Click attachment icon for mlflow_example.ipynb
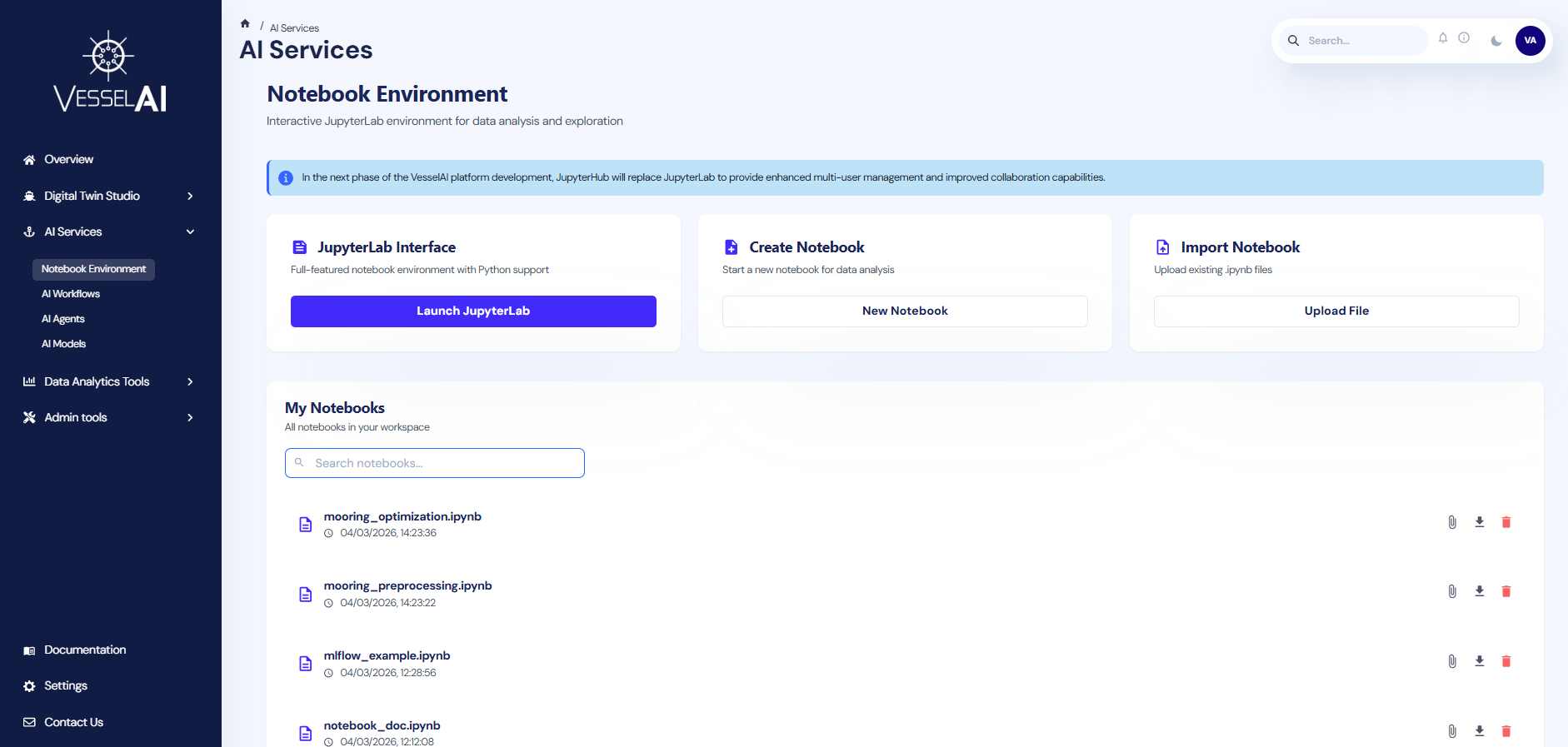Screen dimensions: 1568x747 [1452, 661]
